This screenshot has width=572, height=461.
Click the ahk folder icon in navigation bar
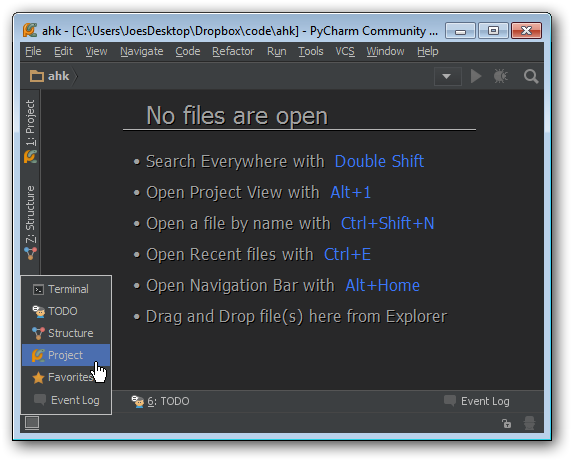pos(36,76)
